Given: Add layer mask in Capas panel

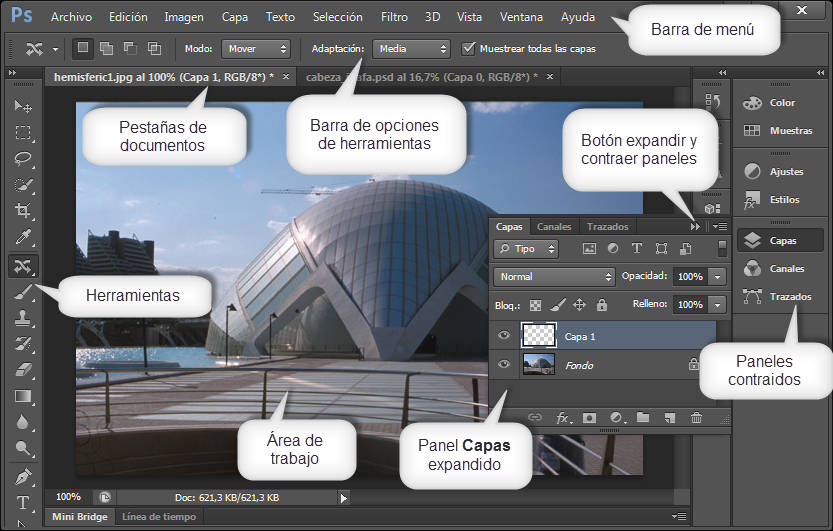Looking at the screenshot, I should click(x=589, y=418).
